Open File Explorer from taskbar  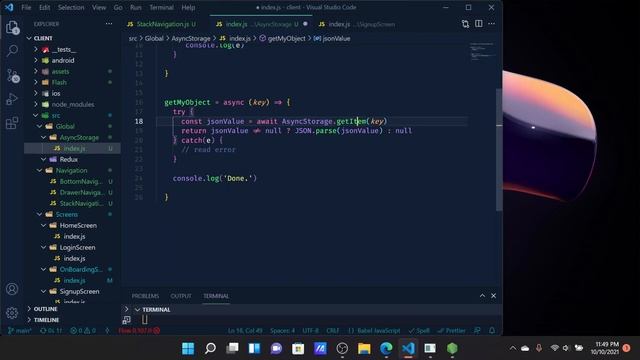pos(364,348)
